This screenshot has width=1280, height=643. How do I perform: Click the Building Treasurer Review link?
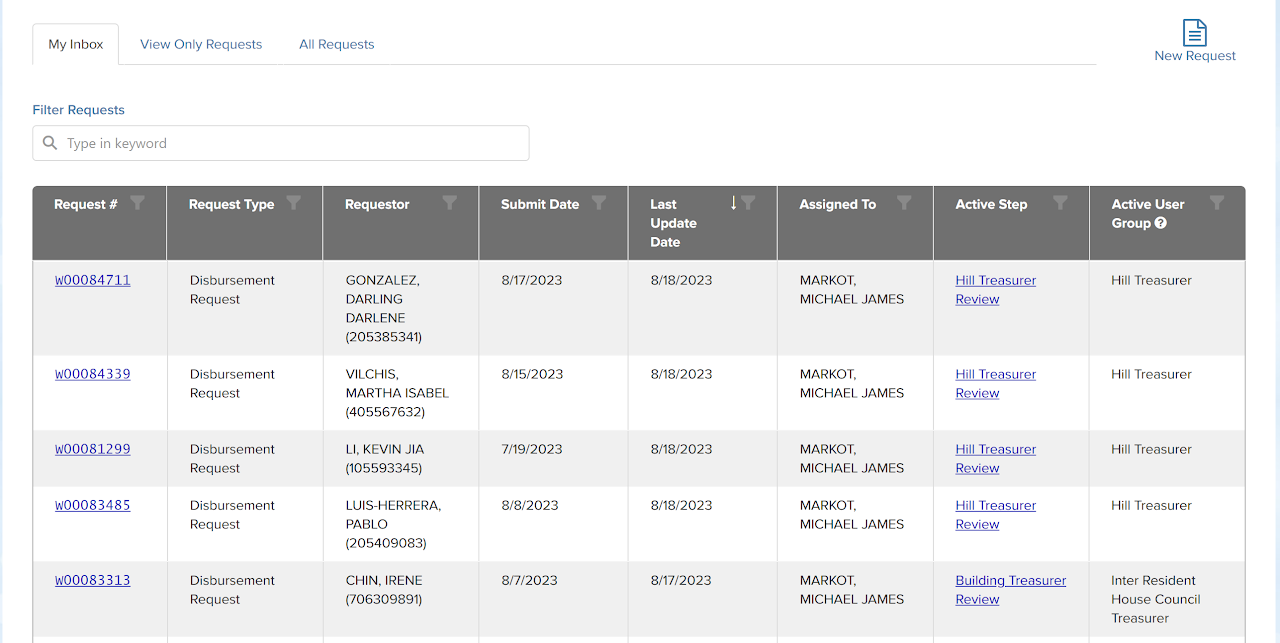(1010, 580)
